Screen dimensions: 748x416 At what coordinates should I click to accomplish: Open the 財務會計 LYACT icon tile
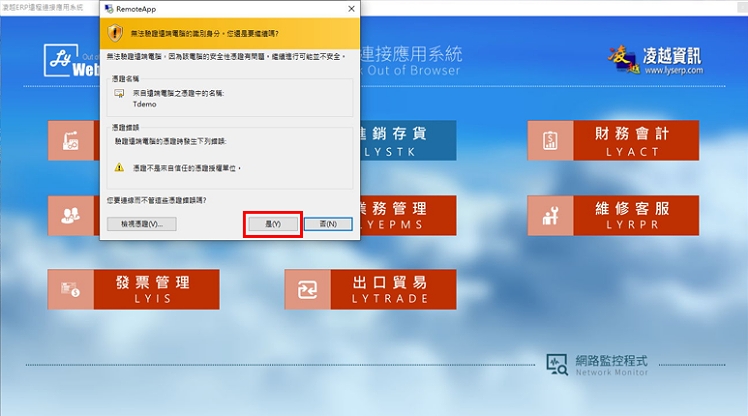pyautogui.click(x=549, y=141)
